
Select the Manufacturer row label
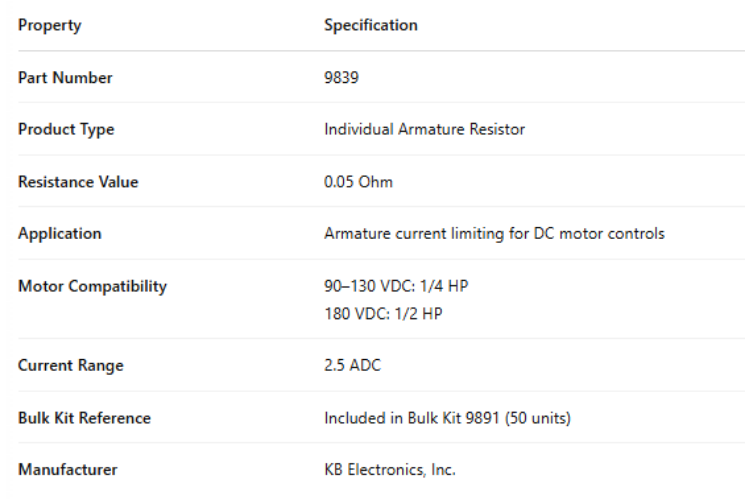[67, 470]
